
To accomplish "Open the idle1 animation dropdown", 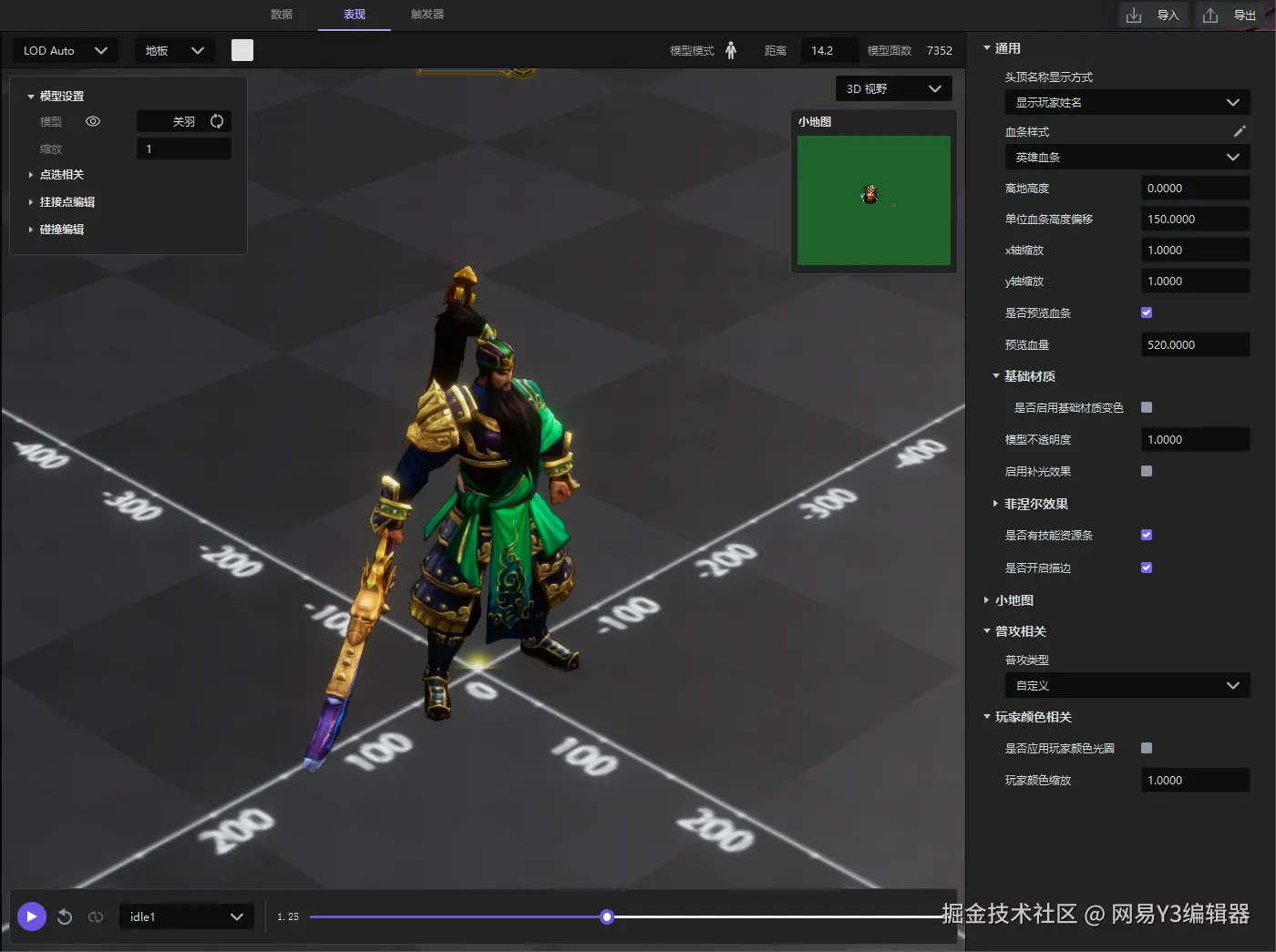I will (187, 916).
